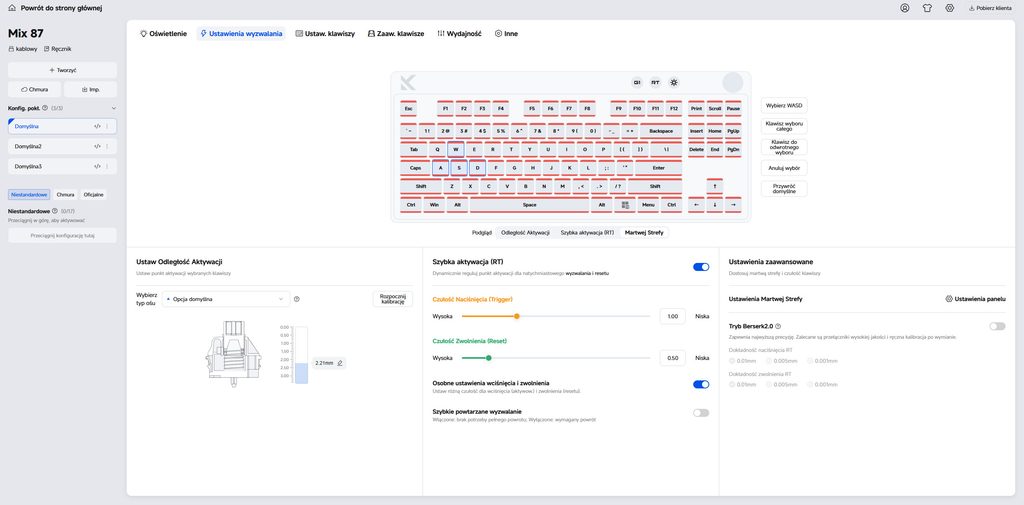Enable the Tryb Berserk2.0 switch
Viewport: 1024px width, 505px height.
click(x=997, y=326)
